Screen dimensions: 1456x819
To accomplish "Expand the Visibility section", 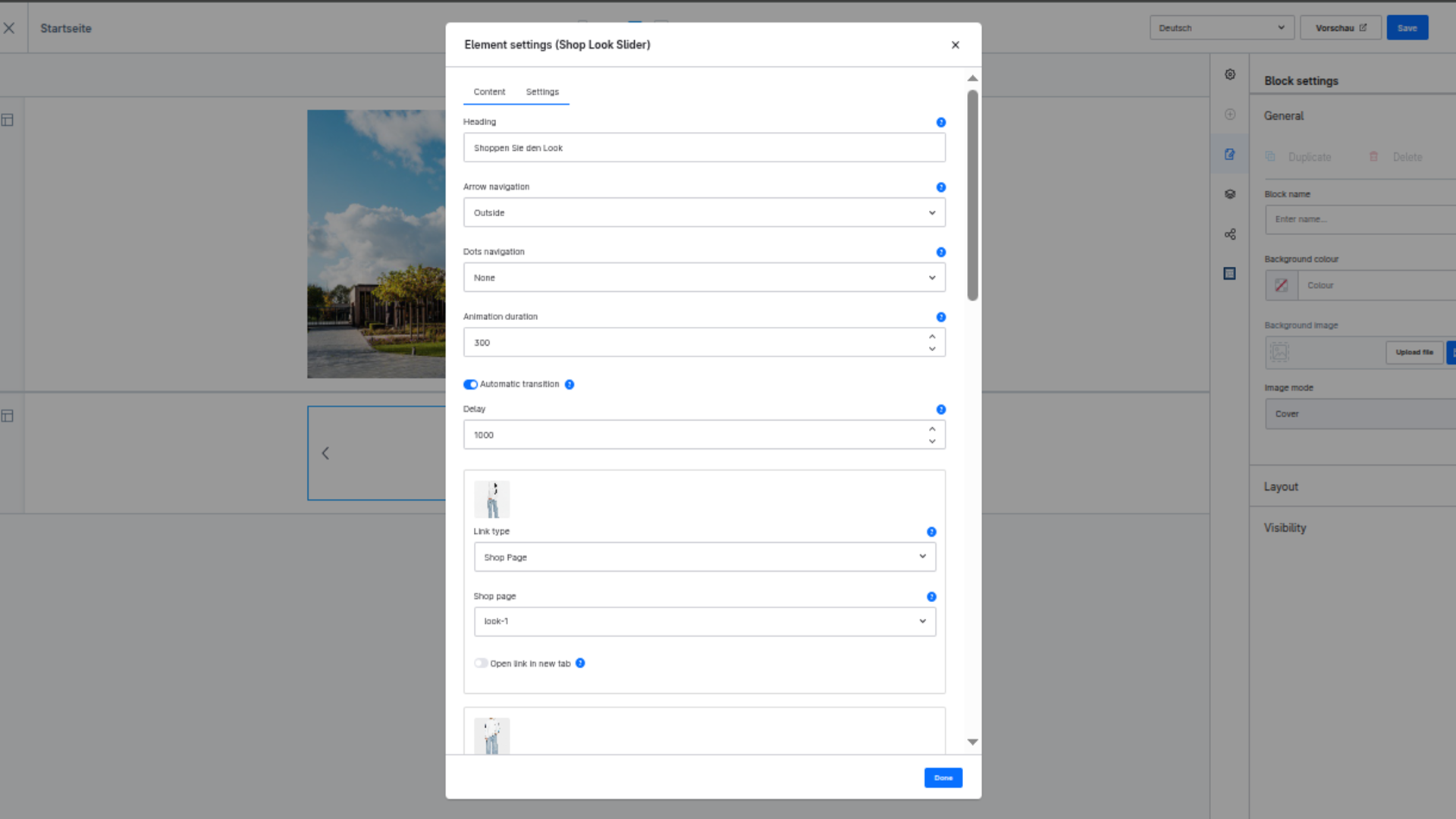I will pos(1285,528).
